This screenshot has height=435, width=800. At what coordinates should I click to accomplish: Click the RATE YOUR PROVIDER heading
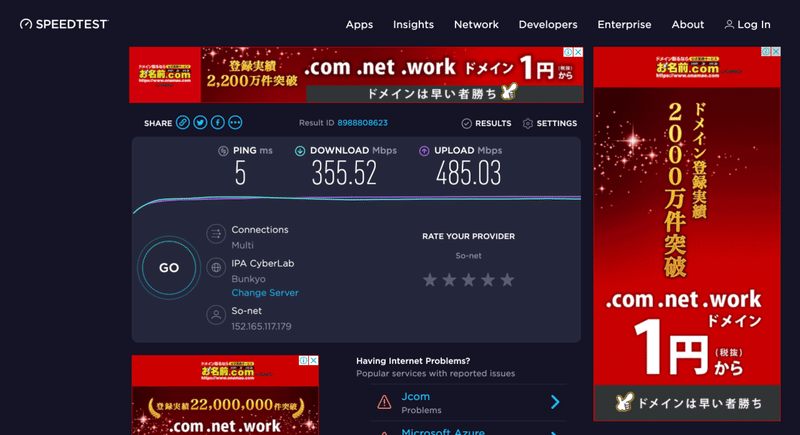pos(468,236)
